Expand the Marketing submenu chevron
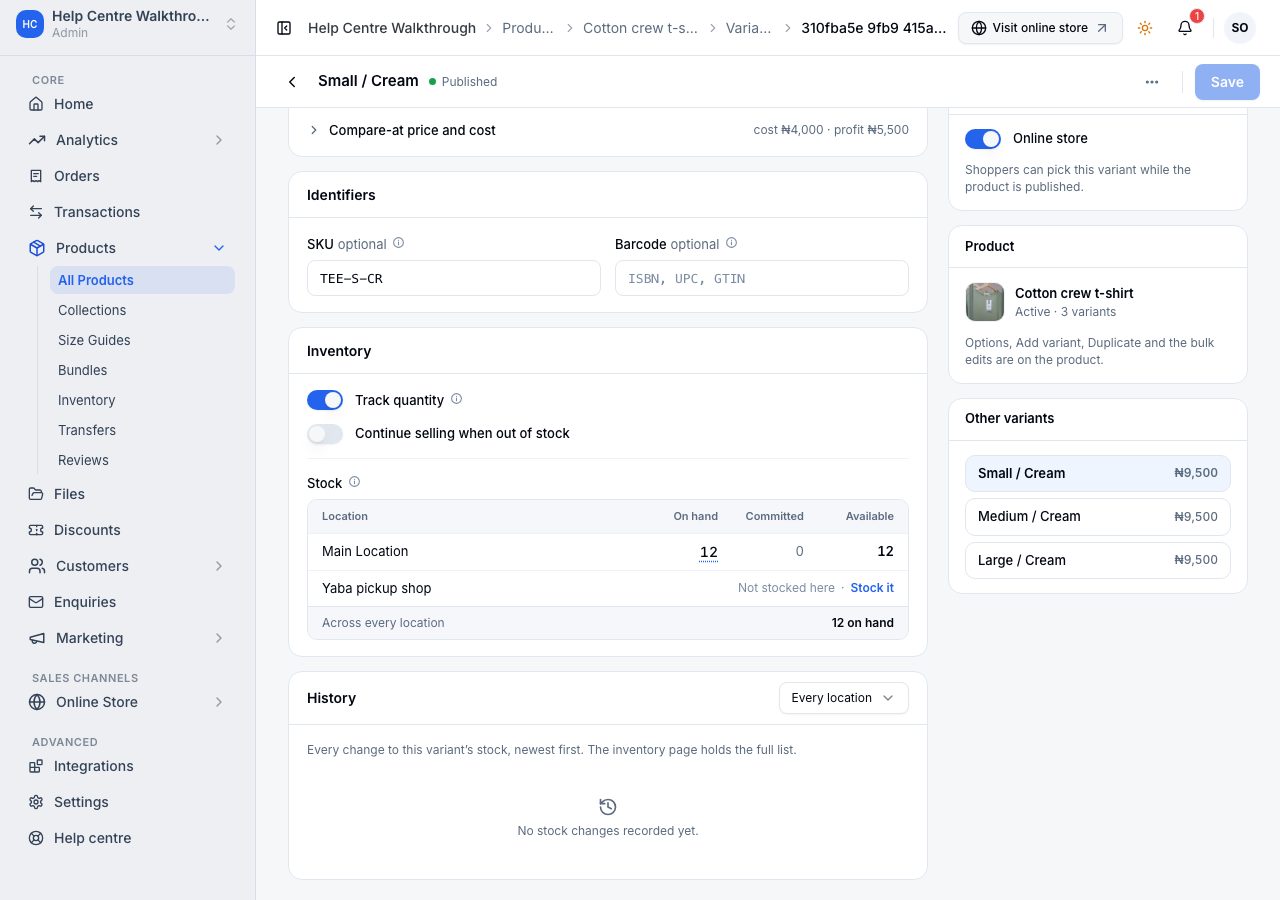Screen dimensions: 1280x900 click(219, 638)
